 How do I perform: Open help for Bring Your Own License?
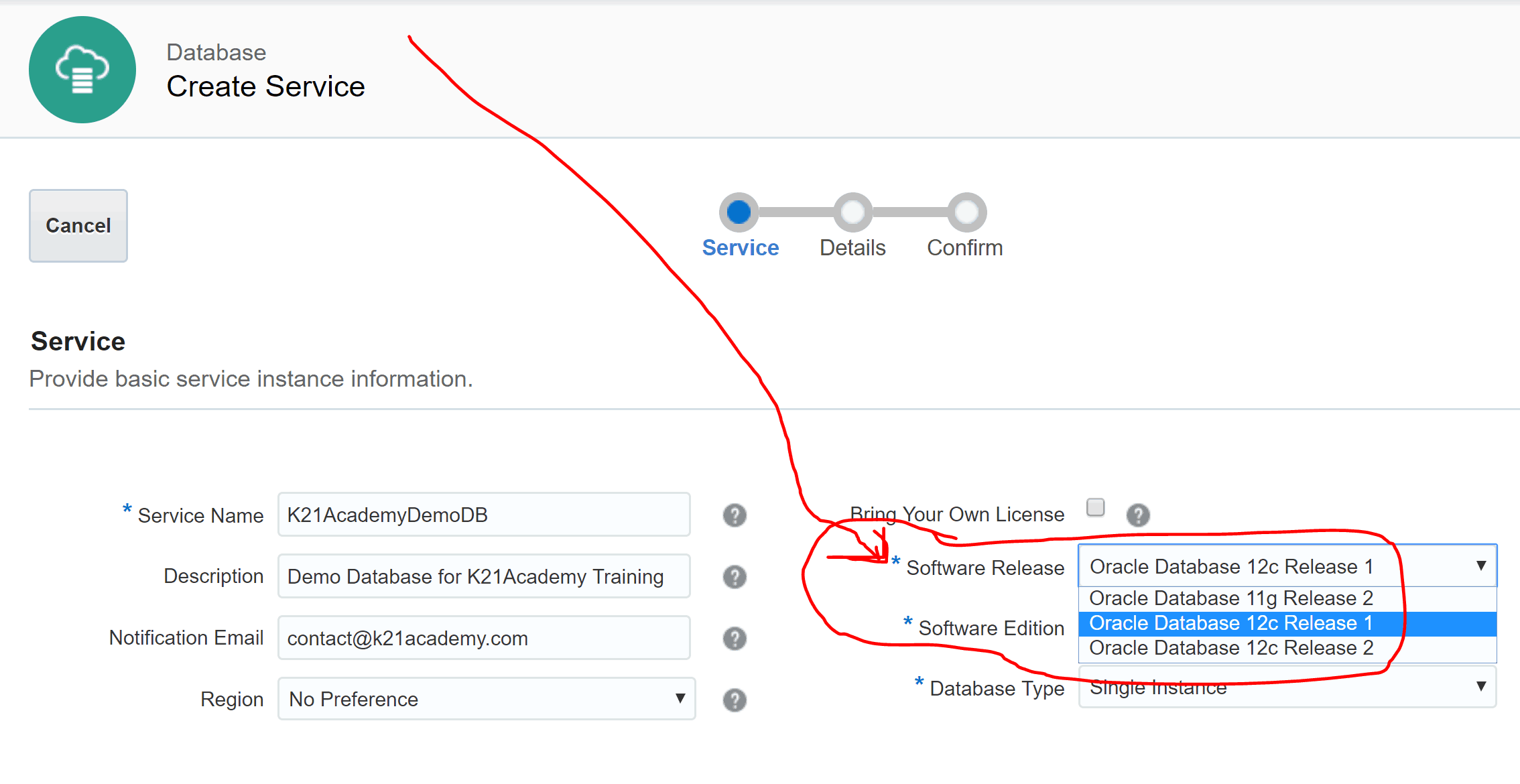pos(1137,515)
